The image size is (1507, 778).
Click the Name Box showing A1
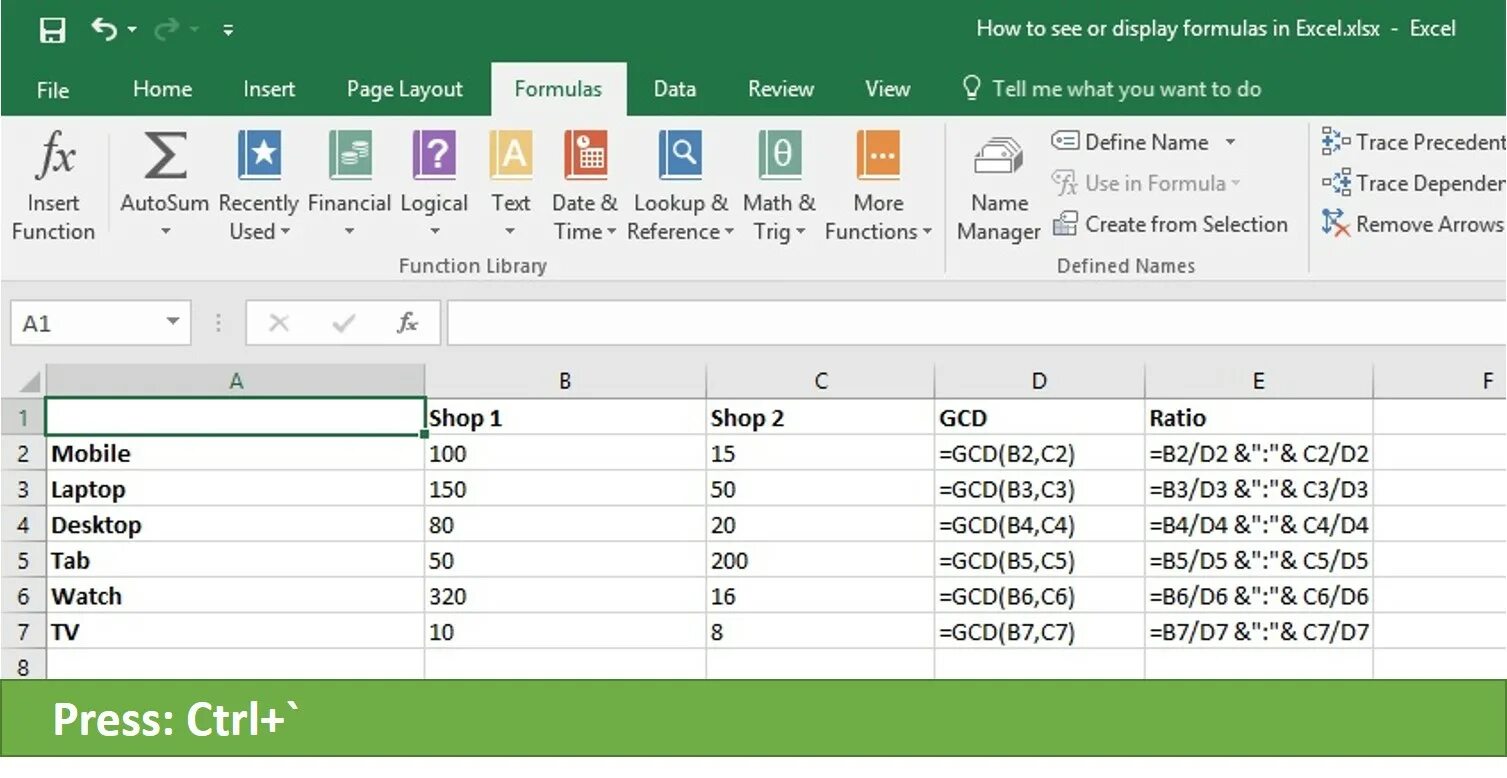(85, 323)
